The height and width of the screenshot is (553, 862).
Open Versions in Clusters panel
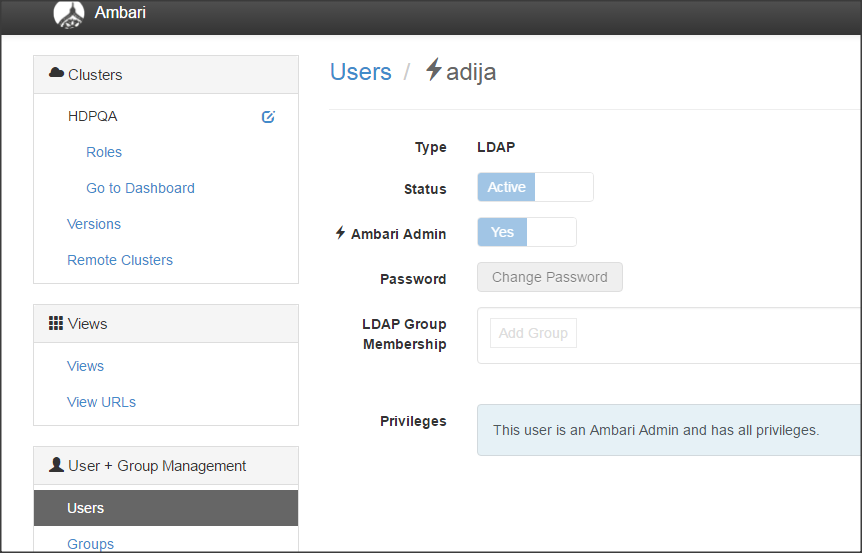tap(94, 224)
